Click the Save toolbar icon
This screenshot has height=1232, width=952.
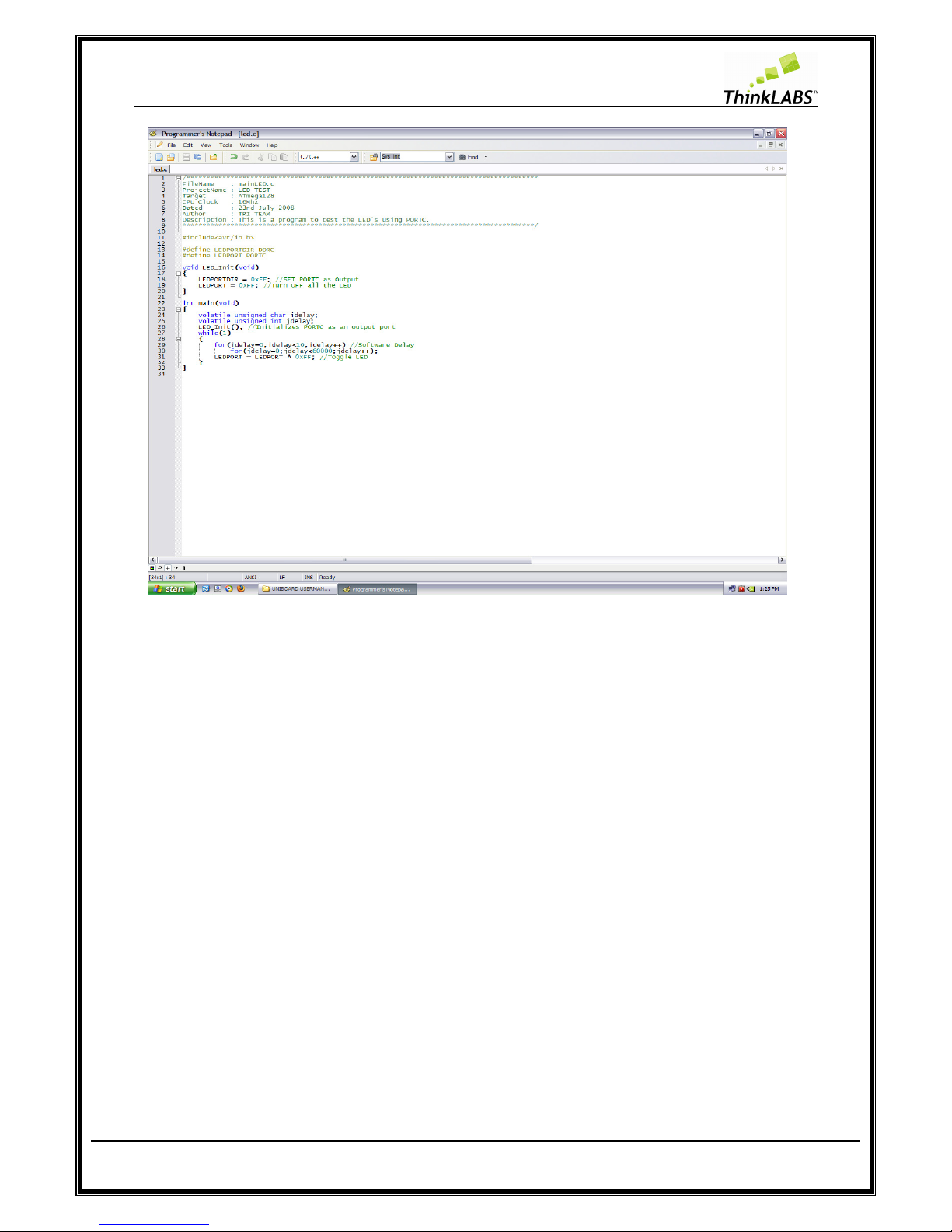[x=187, y=157]
